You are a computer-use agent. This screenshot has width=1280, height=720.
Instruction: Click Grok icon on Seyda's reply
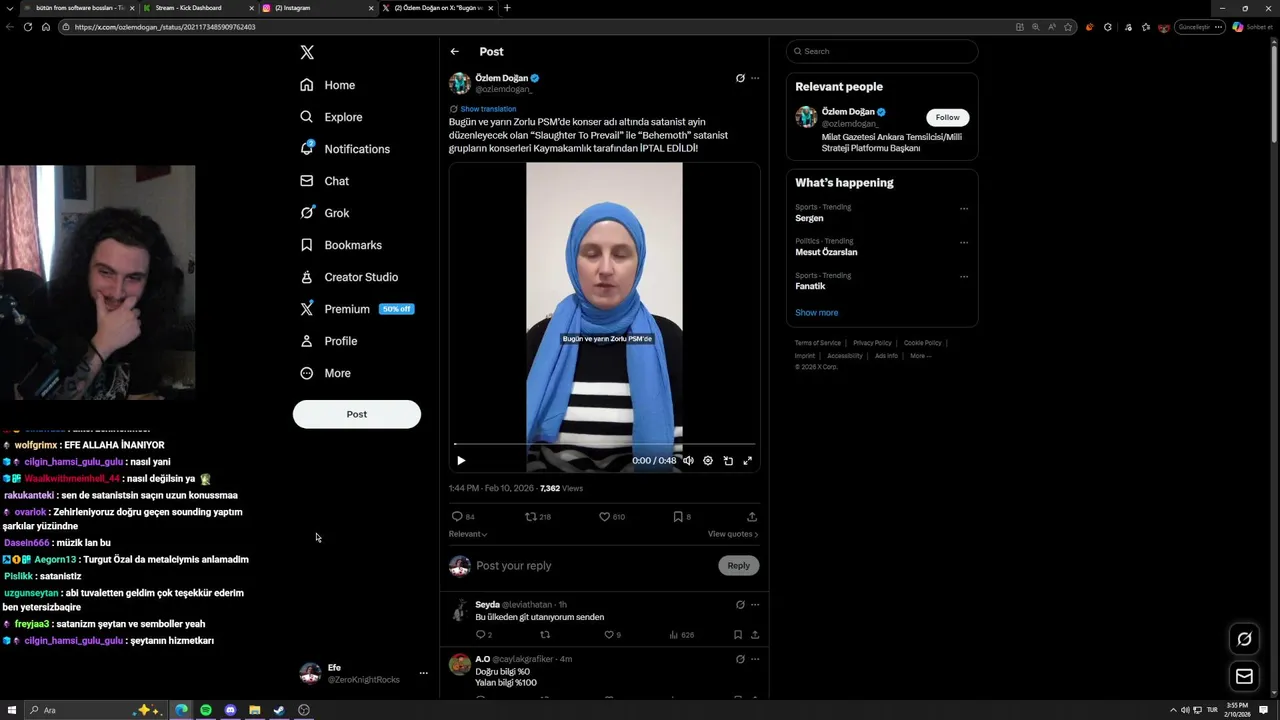(740, 605)
